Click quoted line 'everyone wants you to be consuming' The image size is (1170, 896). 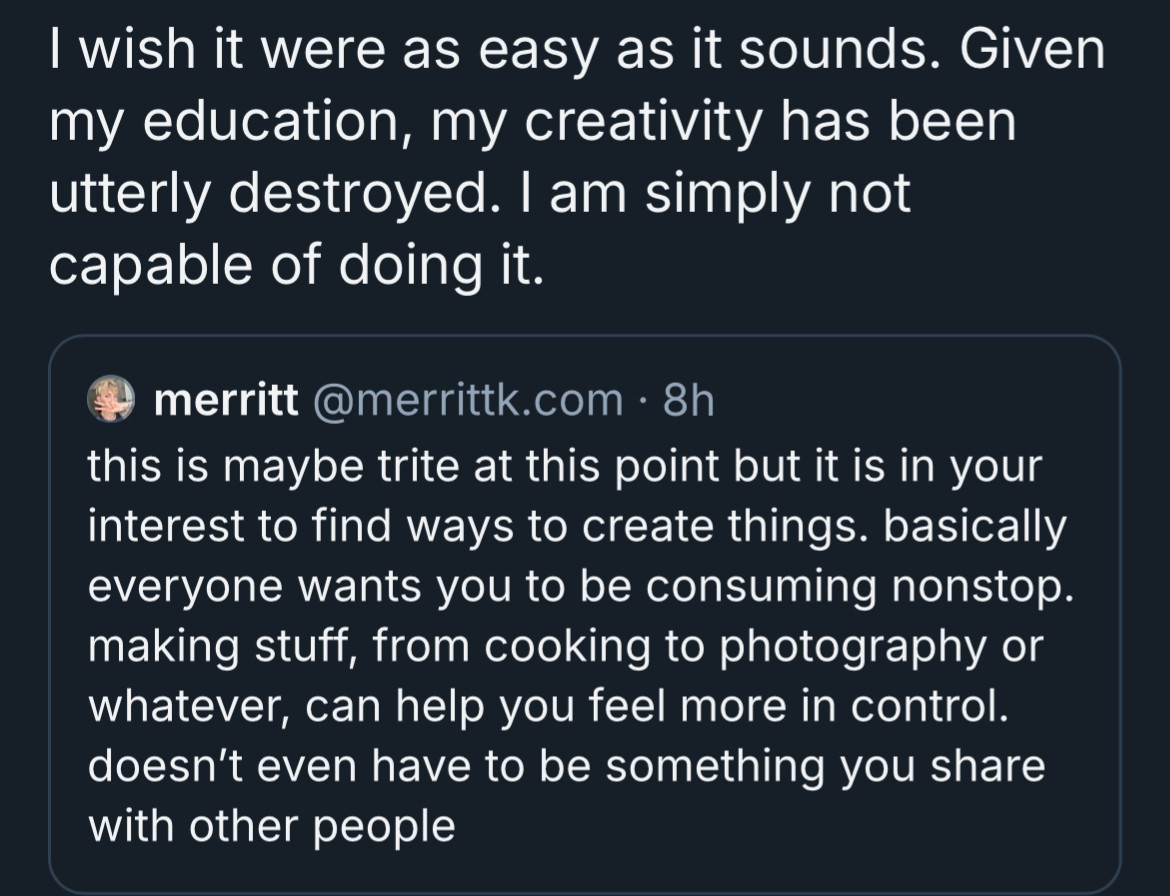click(581, 586)
